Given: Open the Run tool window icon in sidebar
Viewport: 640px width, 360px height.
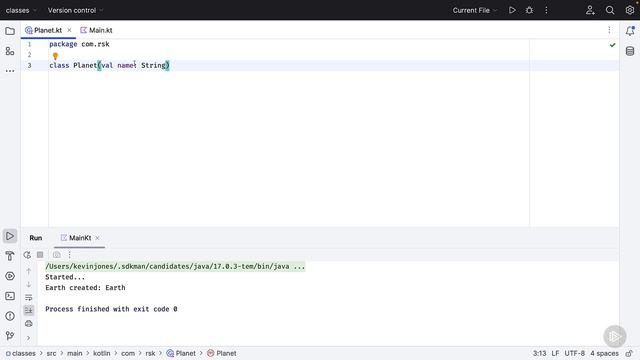Looking at the screenshot, I should point(10,236).
